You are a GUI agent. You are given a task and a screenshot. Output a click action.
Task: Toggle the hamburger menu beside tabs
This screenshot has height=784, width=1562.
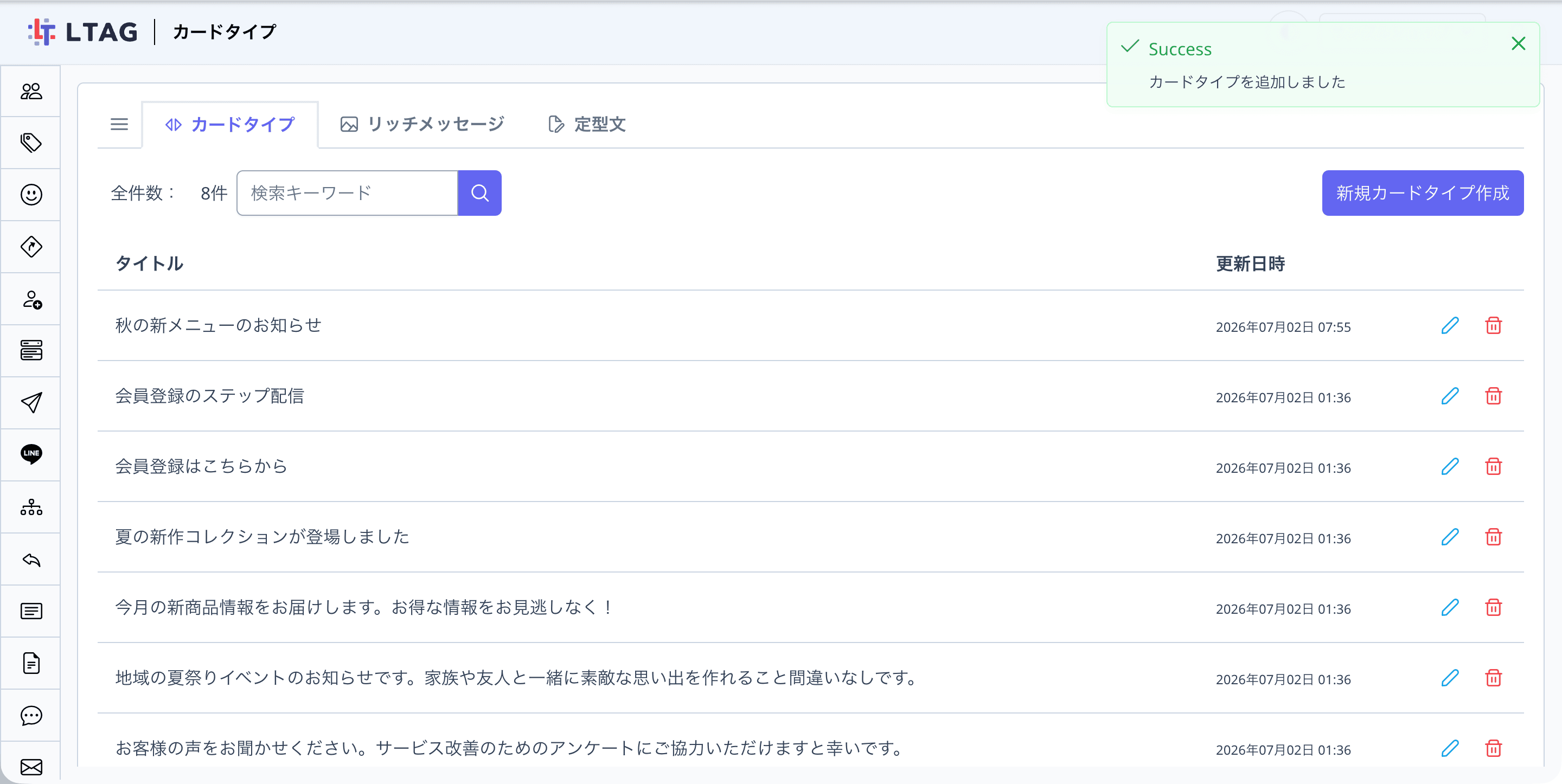click(119, 124)
